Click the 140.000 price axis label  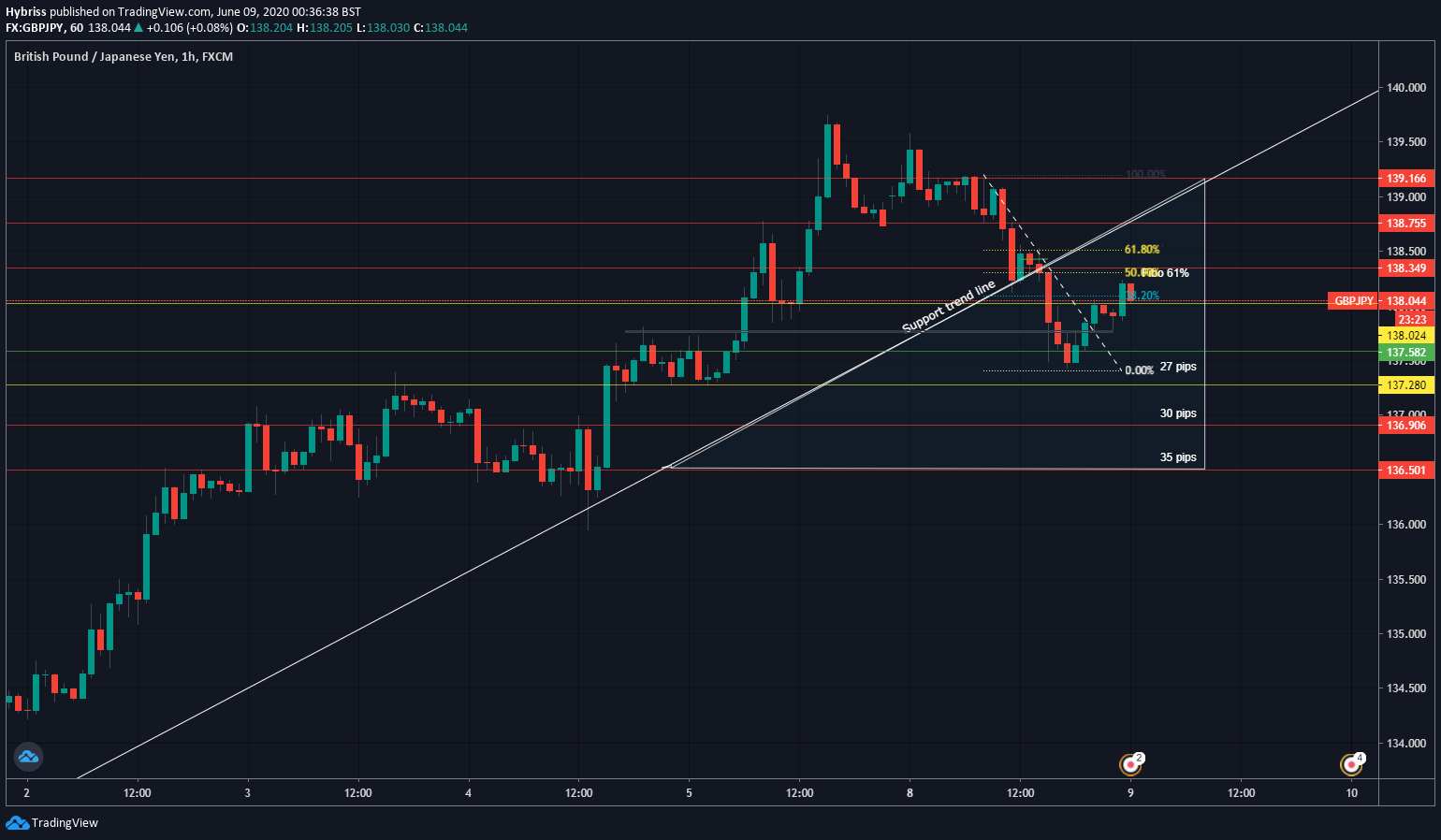pyautogui.click(x=1406, y=88)
